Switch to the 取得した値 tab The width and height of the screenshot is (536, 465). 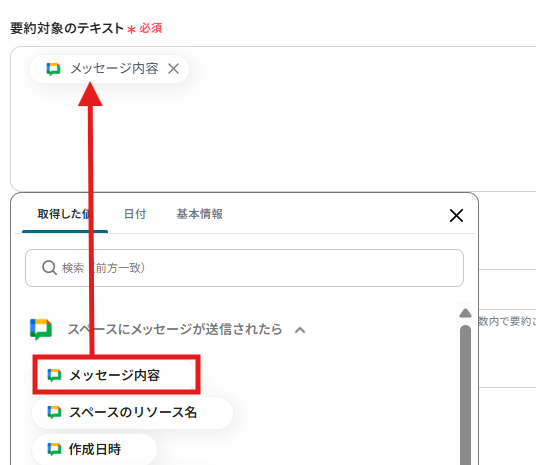point(65,214)
